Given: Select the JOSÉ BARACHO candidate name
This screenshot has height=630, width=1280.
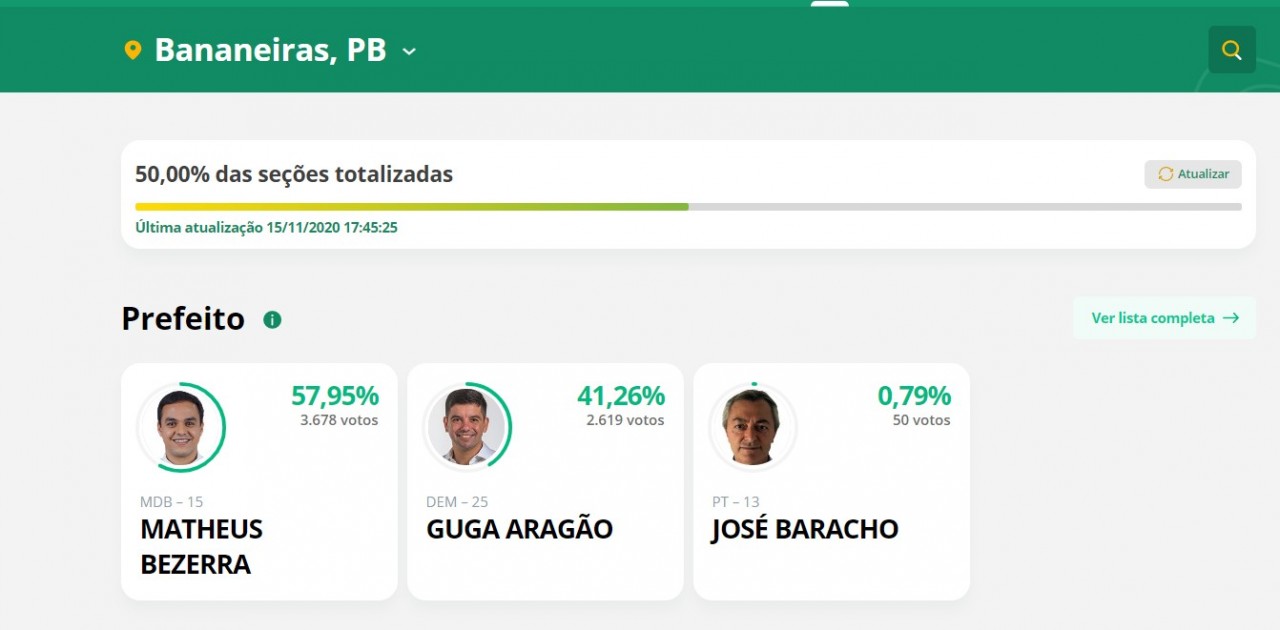Looking at the screenshot, I should [805, 529].
